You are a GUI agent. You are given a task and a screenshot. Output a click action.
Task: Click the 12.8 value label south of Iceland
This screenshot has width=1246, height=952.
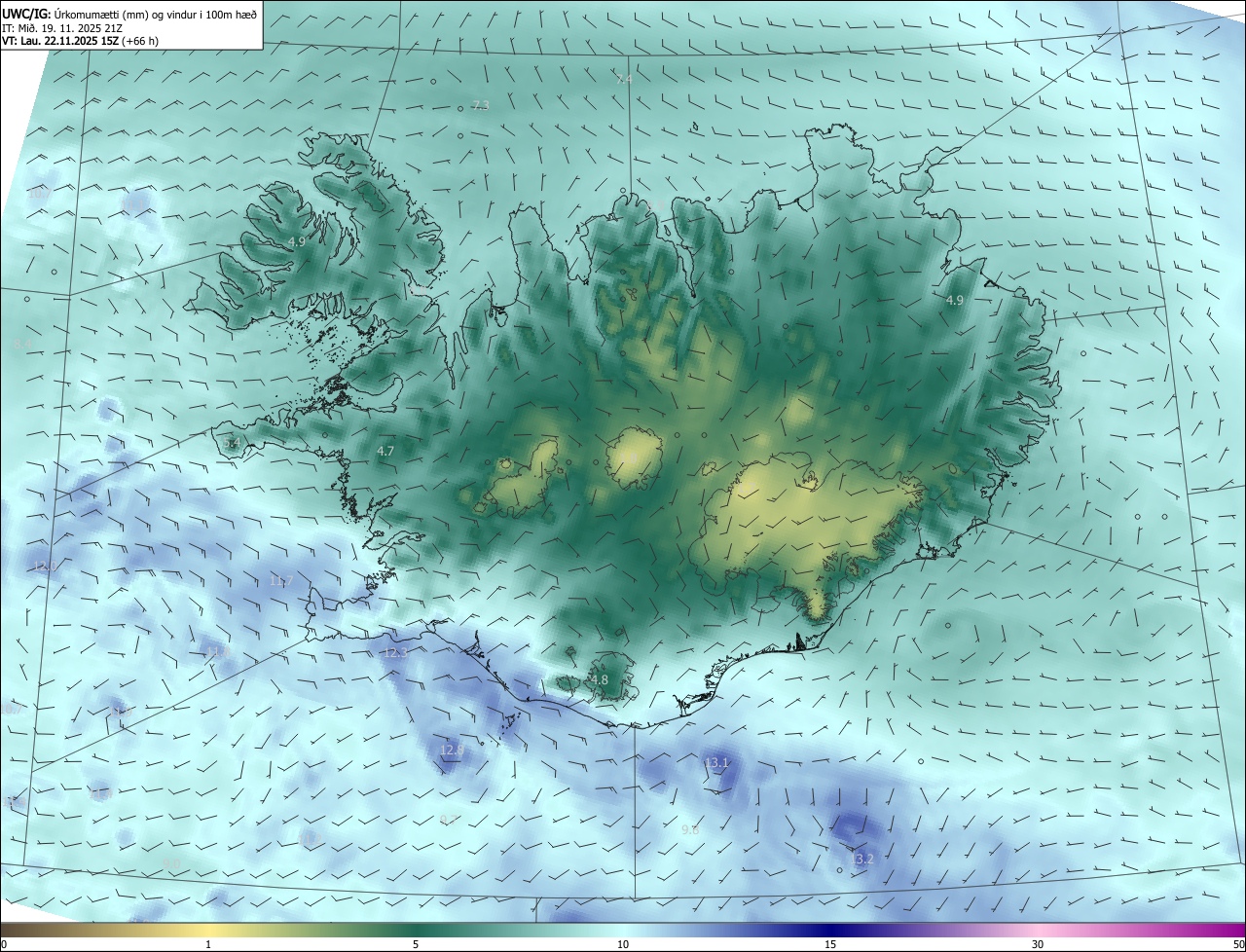coord(452,751)
